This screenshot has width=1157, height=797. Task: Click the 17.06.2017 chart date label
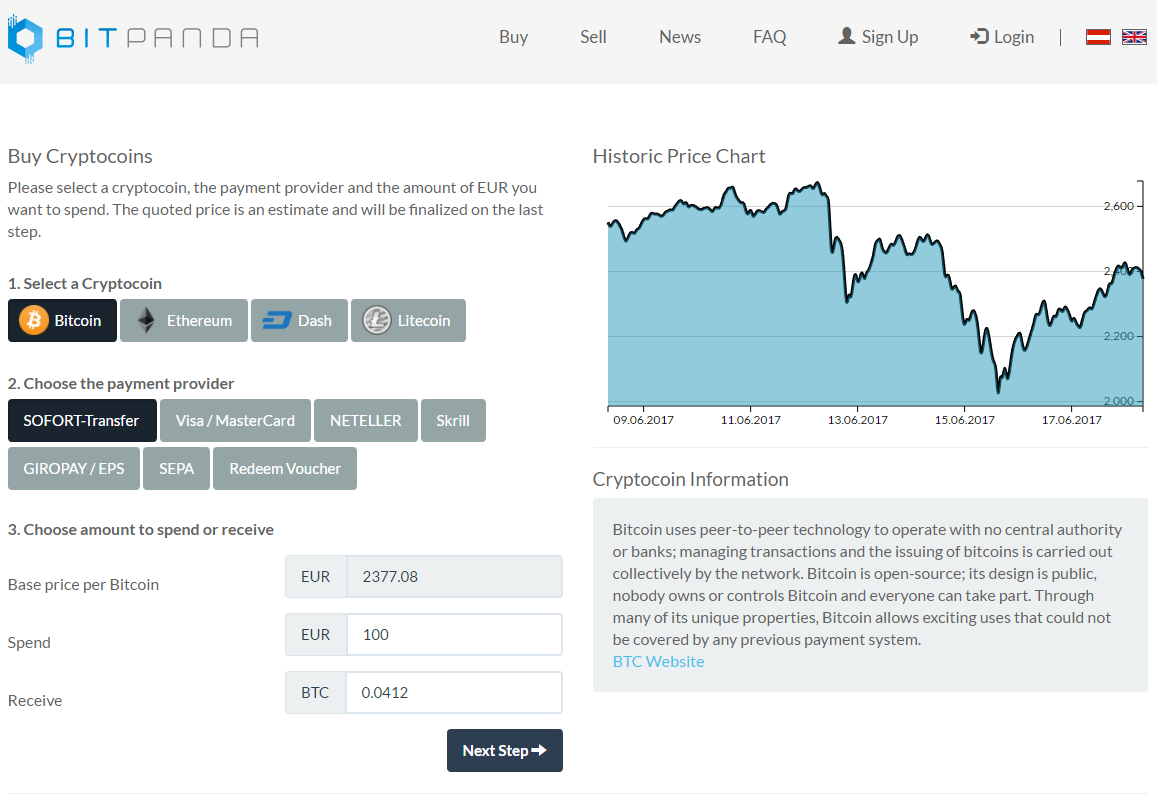(1071, 420)
